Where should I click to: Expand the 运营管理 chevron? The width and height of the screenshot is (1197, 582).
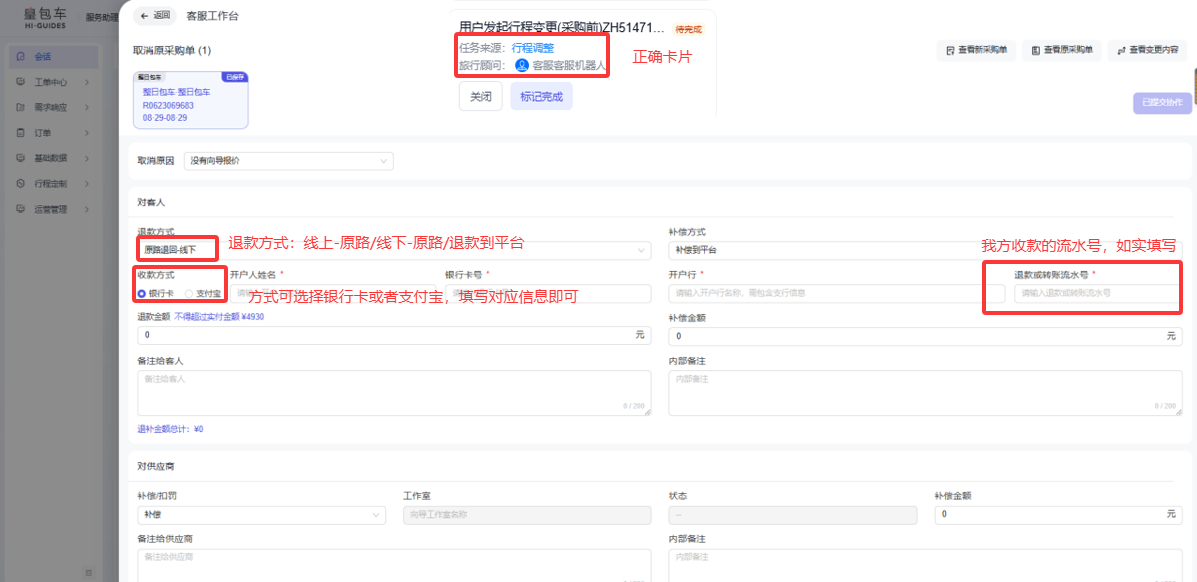point(88,209)
